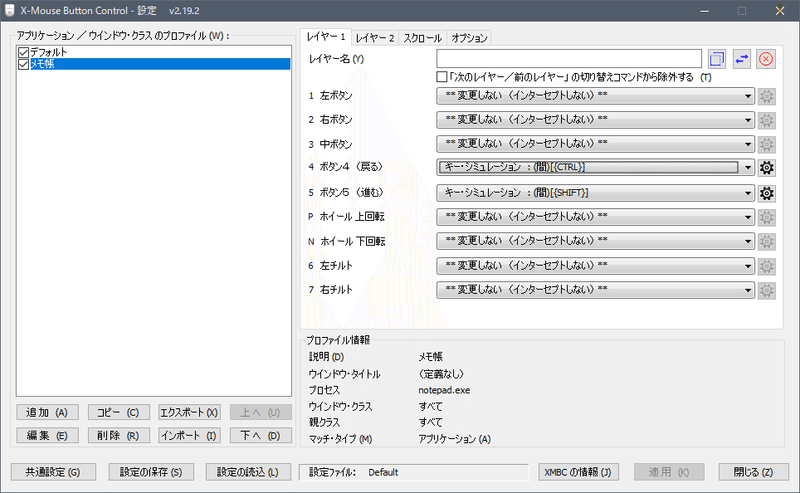
Task: Close the X-Mouse Button Control window
Action: pos(780,11)
